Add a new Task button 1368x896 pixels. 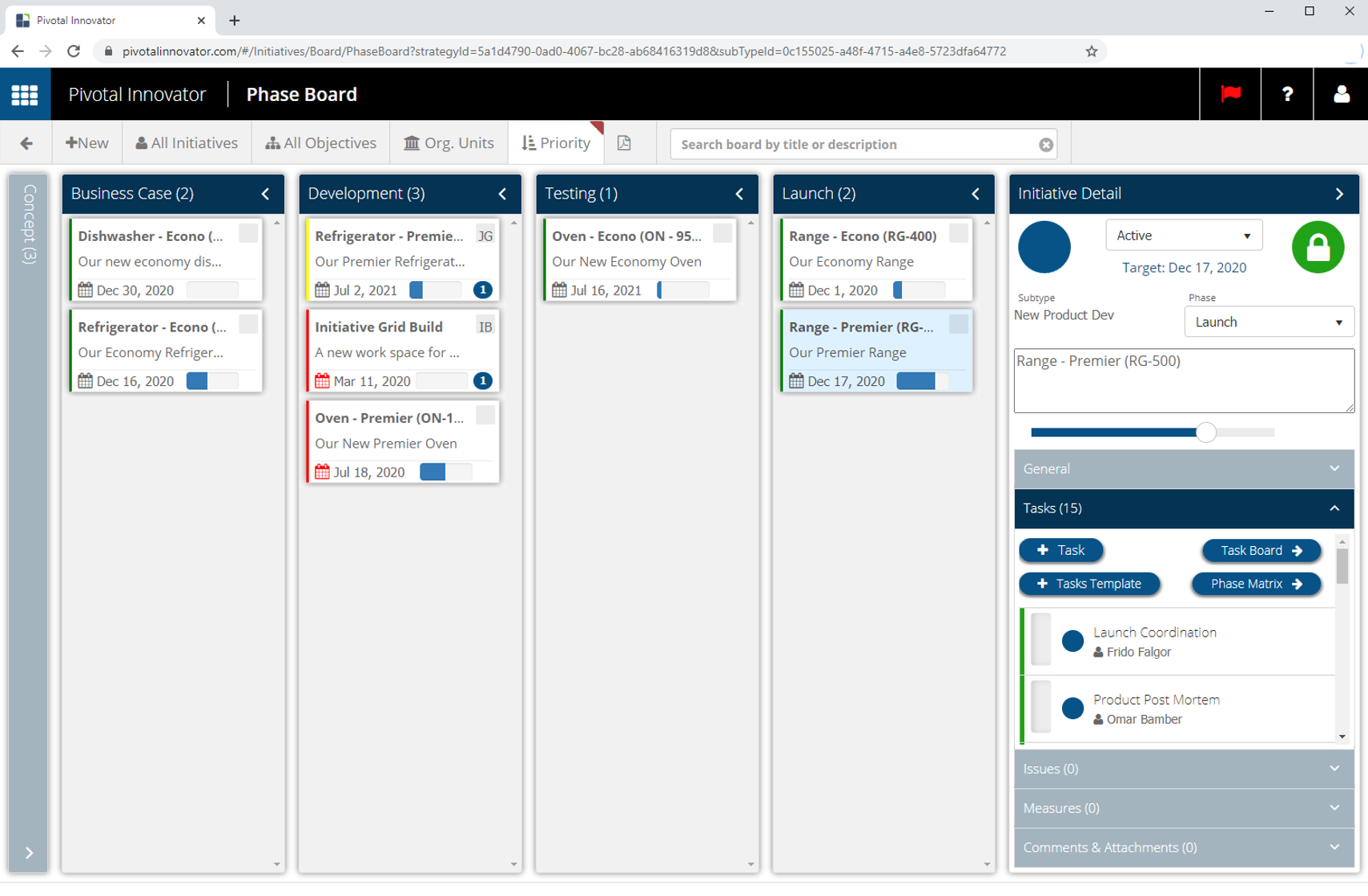[1060, 550]
